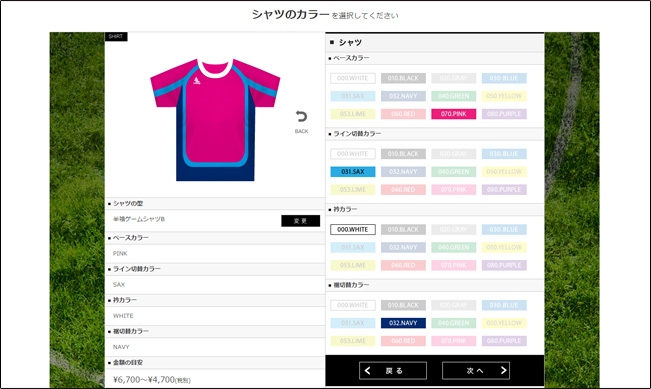This screenshot has height=389, width=651.
Task: Go back with the 戻る button
Action: [393, 371]
